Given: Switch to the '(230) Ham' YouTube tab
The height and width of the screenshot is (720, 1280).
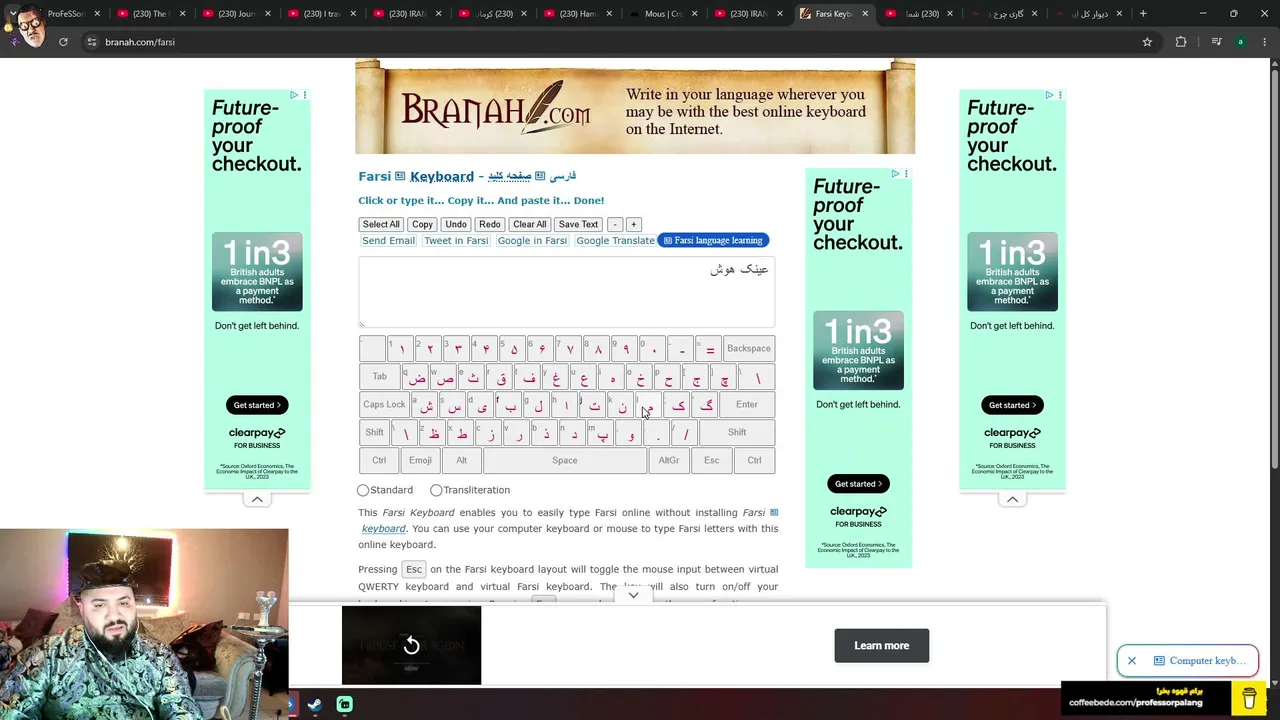Looking at the screenshot, I should (x=578, y=14).
